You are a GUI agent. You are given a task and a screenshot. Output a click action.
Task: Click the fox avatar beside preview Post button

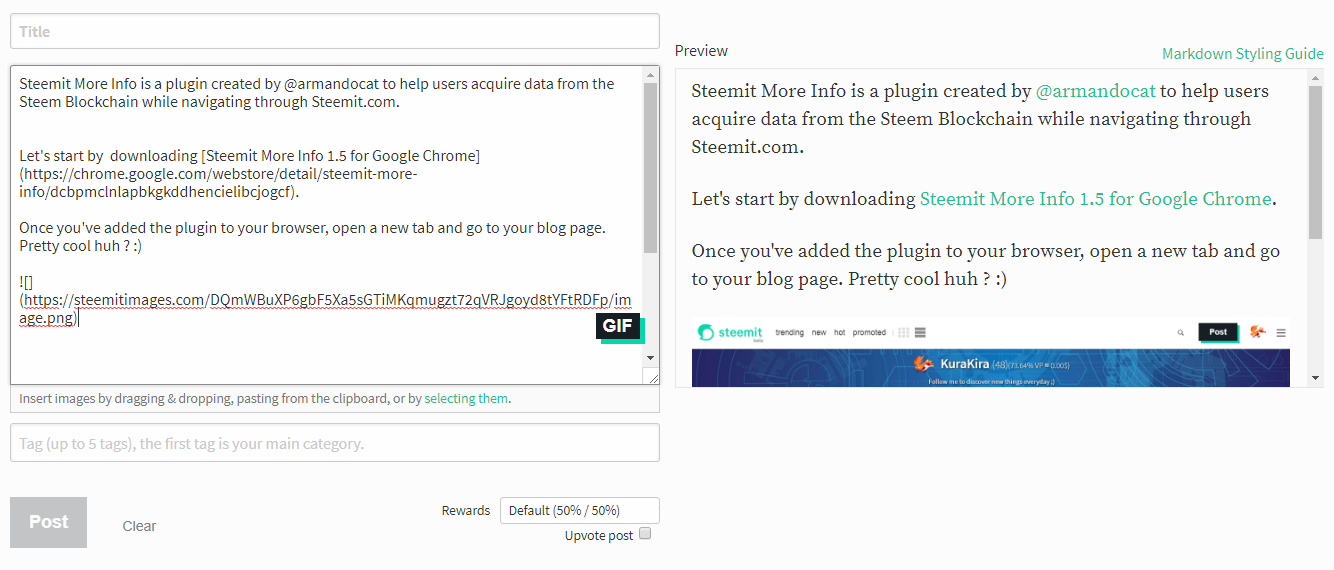1257,333
